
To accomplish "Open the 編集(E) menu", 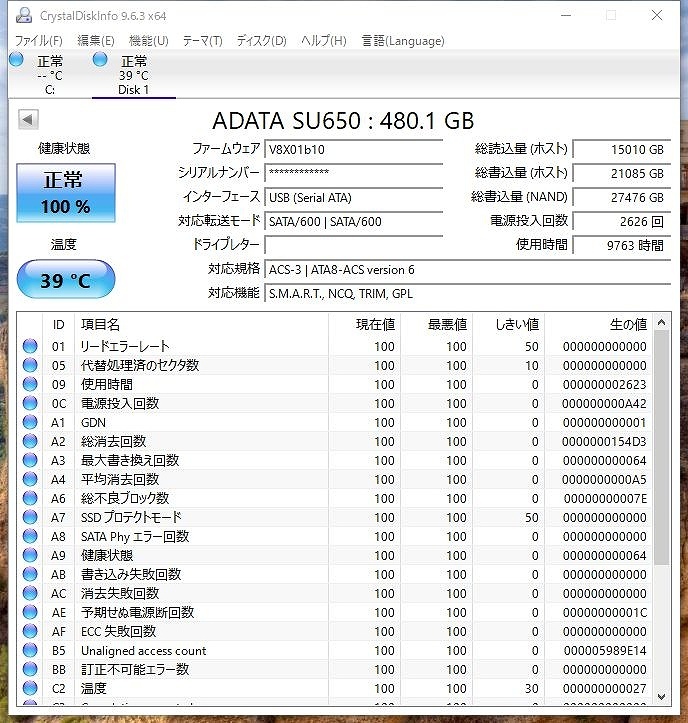I will coord(95,41).
